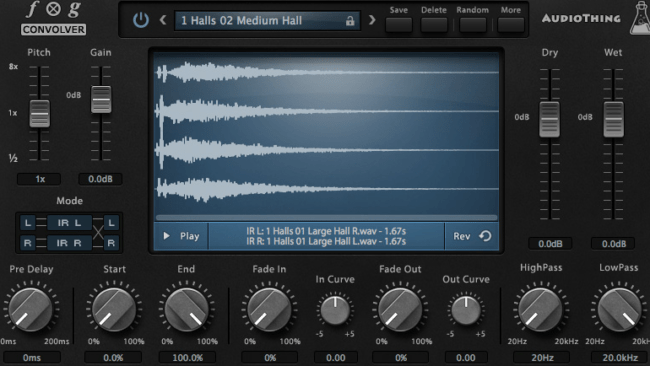Click the Pre Delay knob
Screen dimensions: 650x366
tap(31, 310)
